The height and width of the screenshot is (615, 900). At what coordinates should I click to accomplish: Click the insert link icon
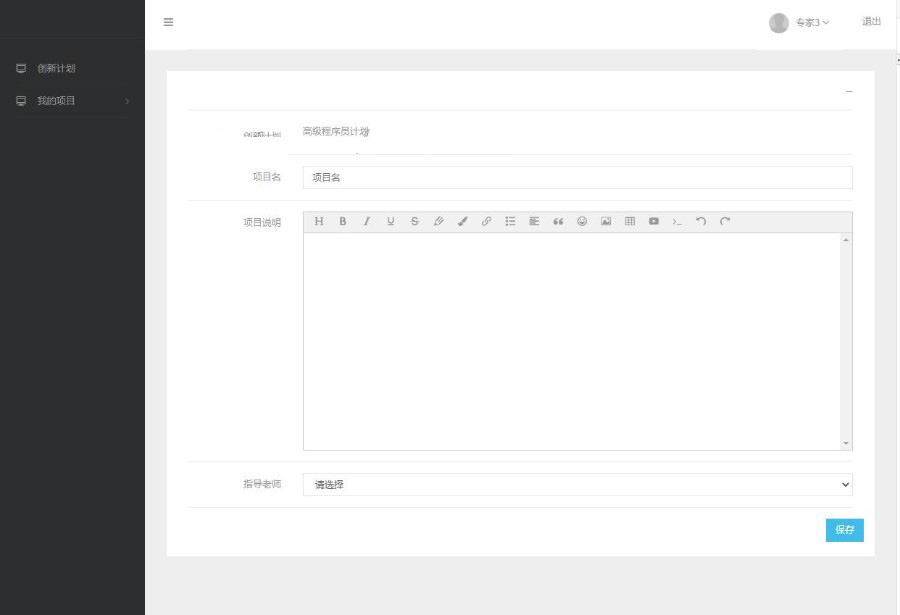tap(486, 222)
